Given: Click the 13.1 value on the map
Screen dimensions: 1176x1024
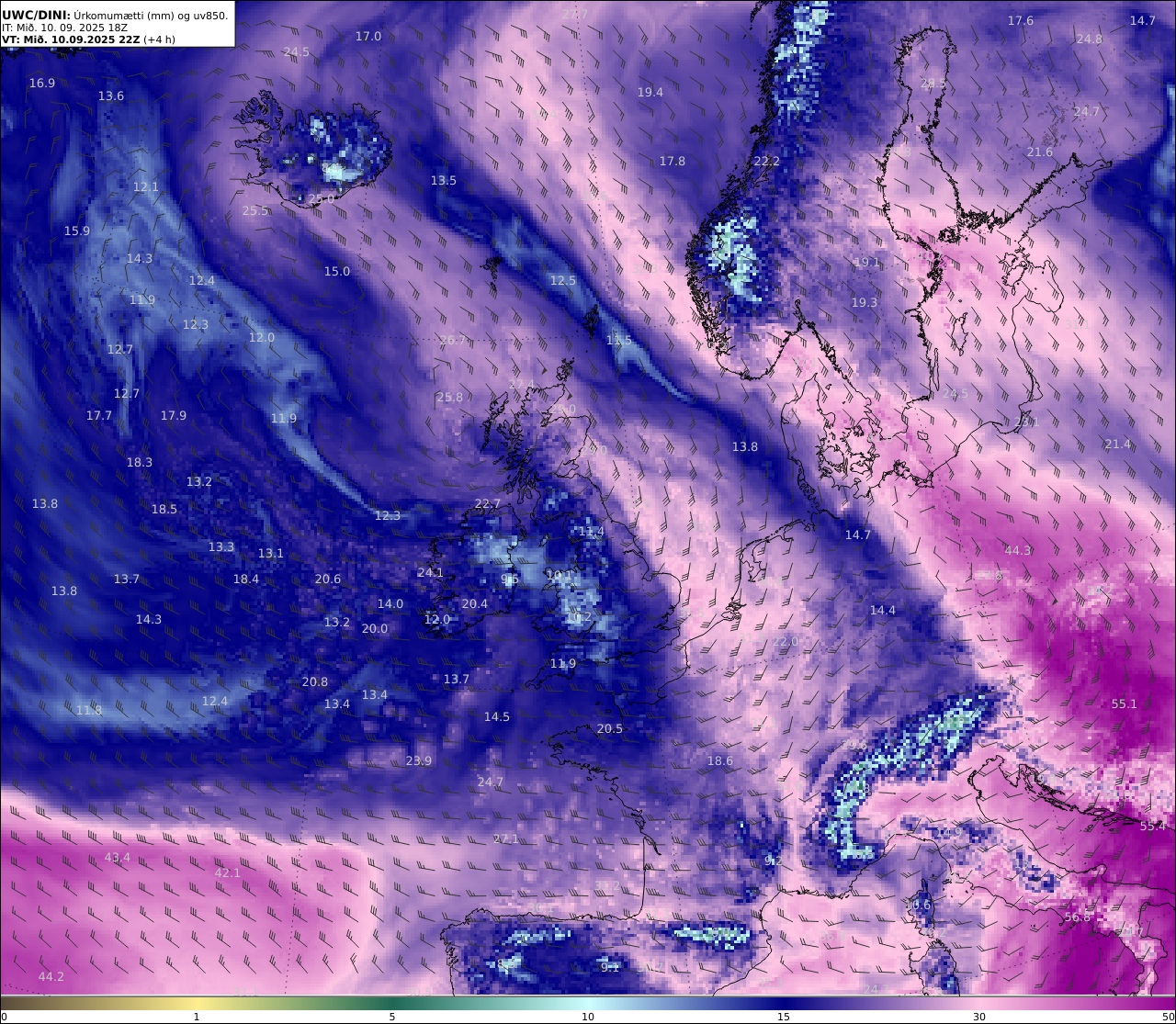Looking at the screenshot, I should click(271, 554).
